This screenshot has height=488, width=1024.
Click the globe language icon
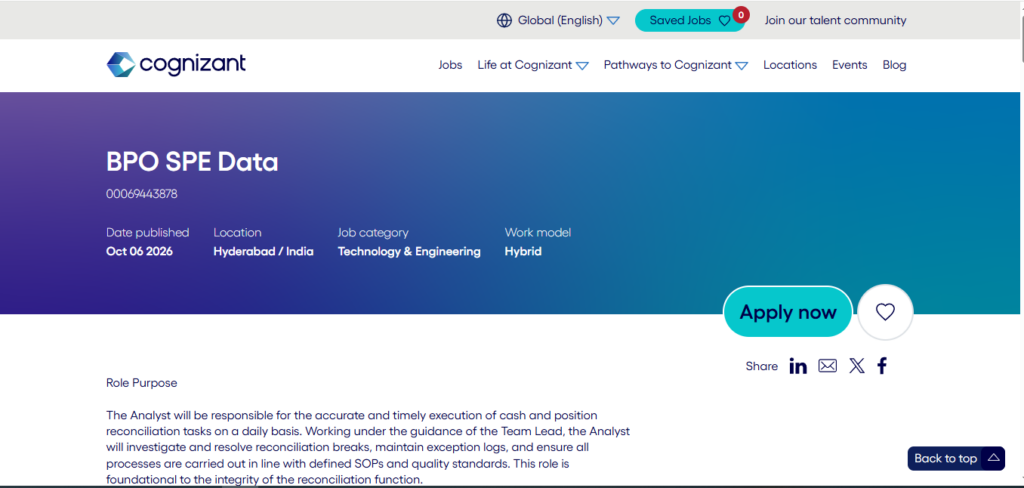tap(504, 20)
